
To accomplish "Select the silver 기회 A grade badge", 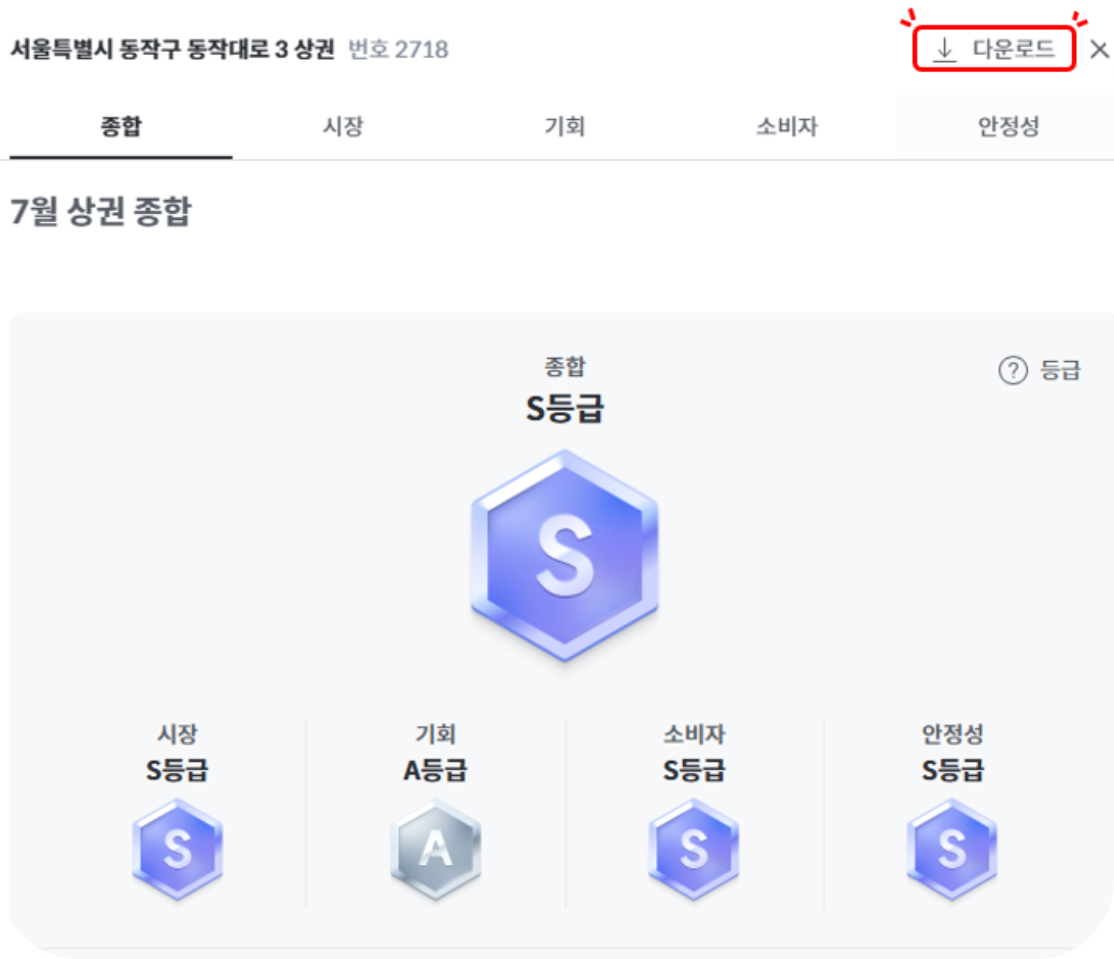I will pos(435,849).
